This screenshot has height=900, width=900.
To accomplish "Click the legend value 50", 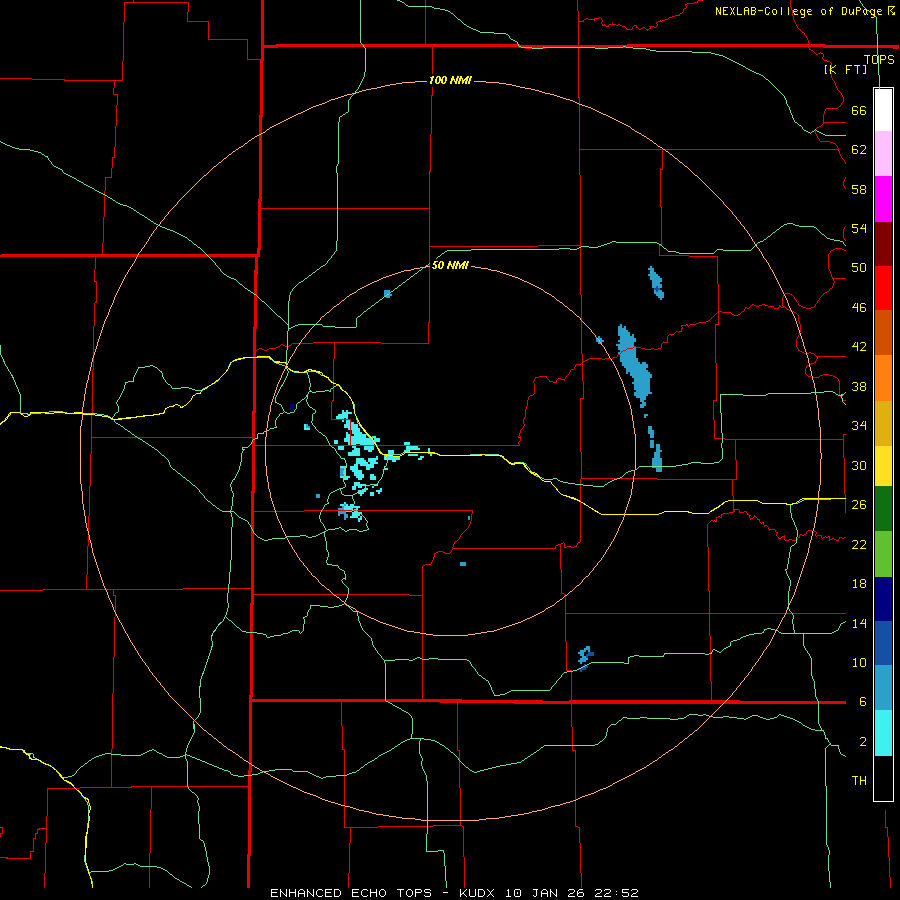I will [859, 268].
